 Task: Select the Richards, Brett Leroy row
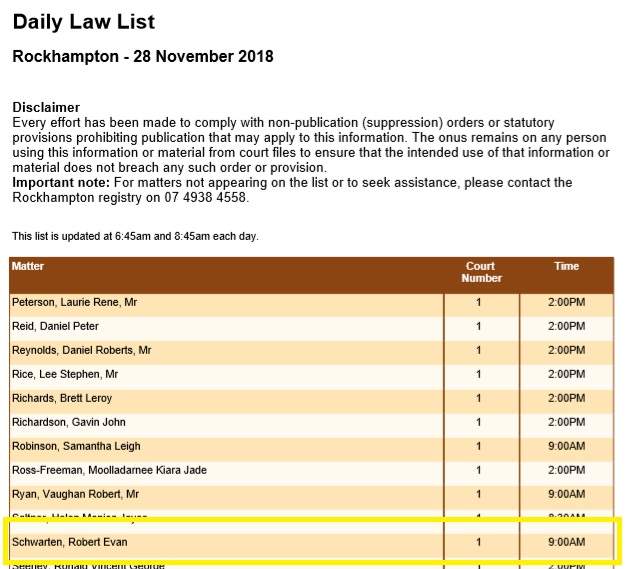tap(311, 401)
